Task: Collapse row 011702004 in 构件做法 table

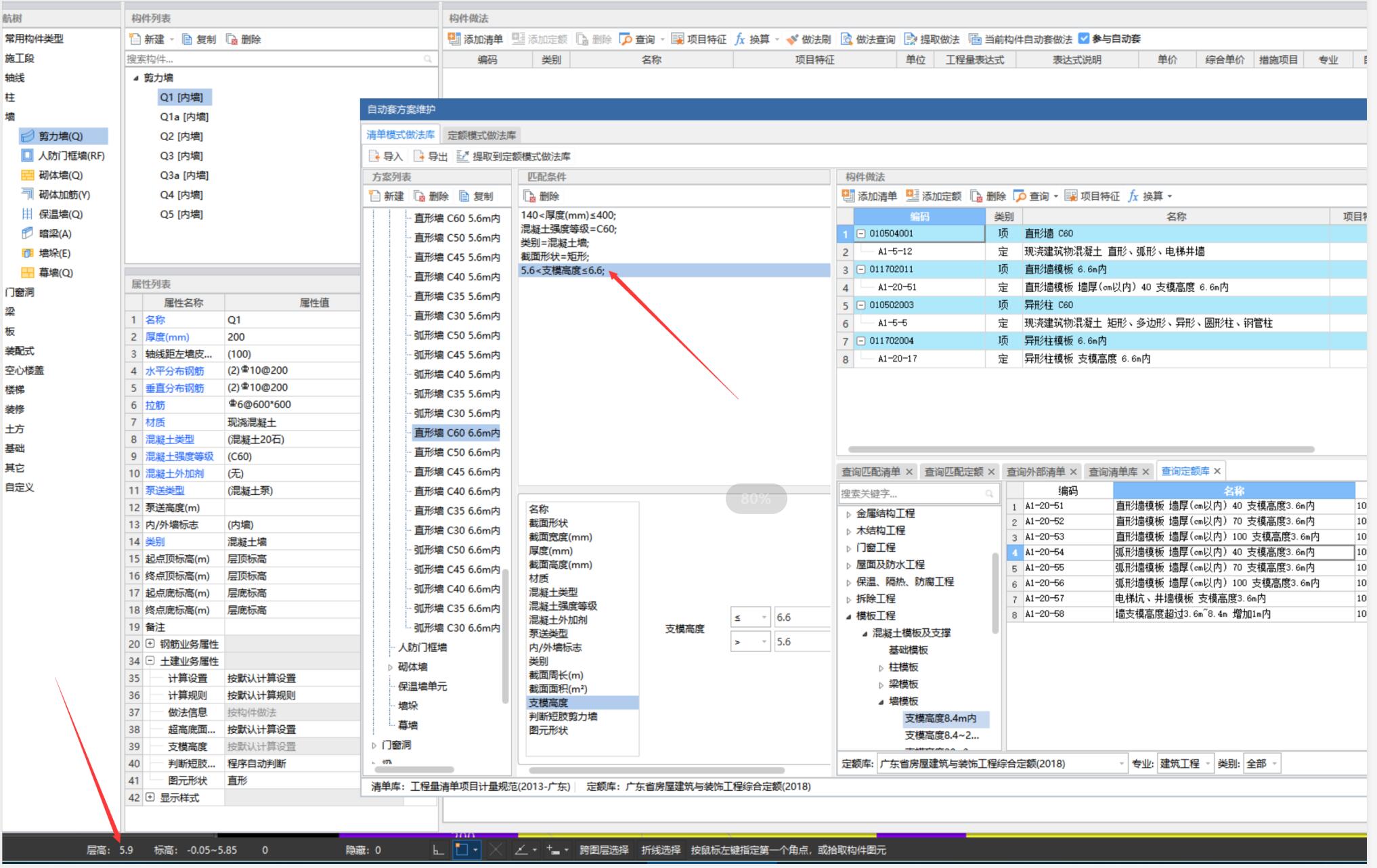Action: point(861,341)
